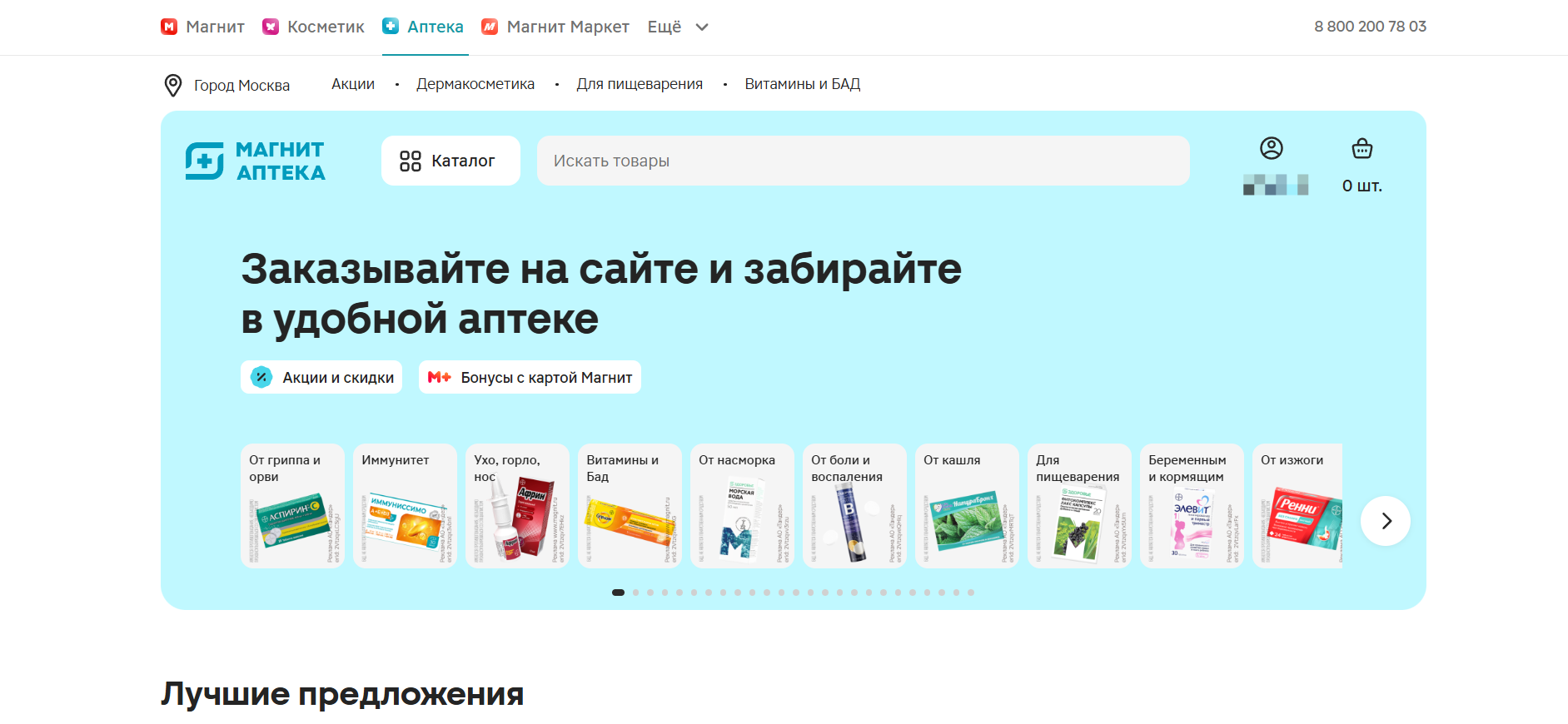Open the shopping basket icon
Image resolution: width=1568 pixels, height=724 pixels.
tap(1362, 148)
